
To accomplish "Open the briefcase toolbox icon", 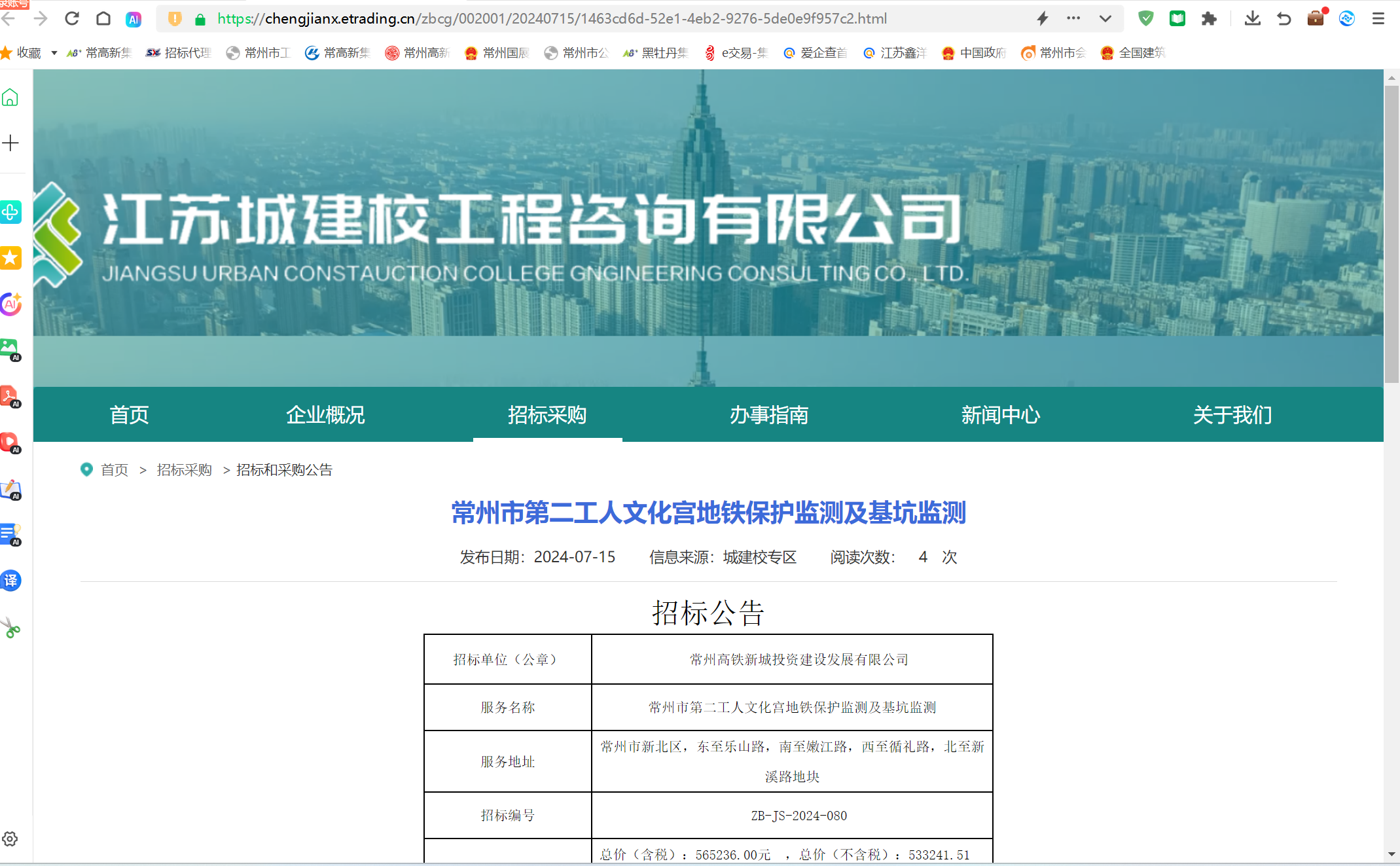I will pos(1316,18).
